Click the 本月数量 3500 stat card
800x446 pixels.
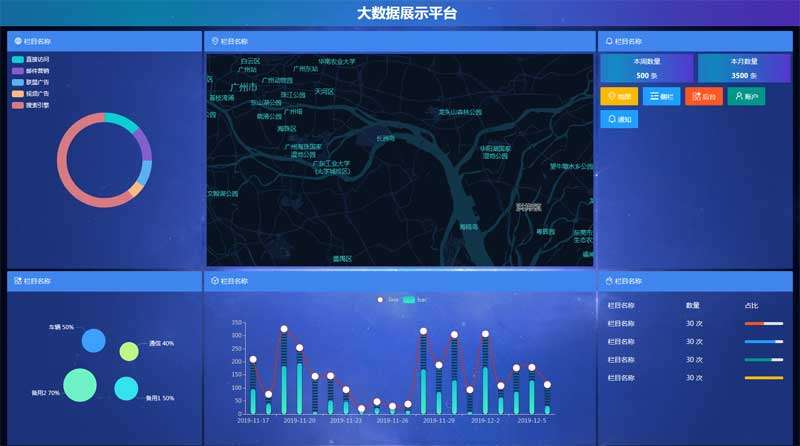pyautogui.click(x=745, y=69)
